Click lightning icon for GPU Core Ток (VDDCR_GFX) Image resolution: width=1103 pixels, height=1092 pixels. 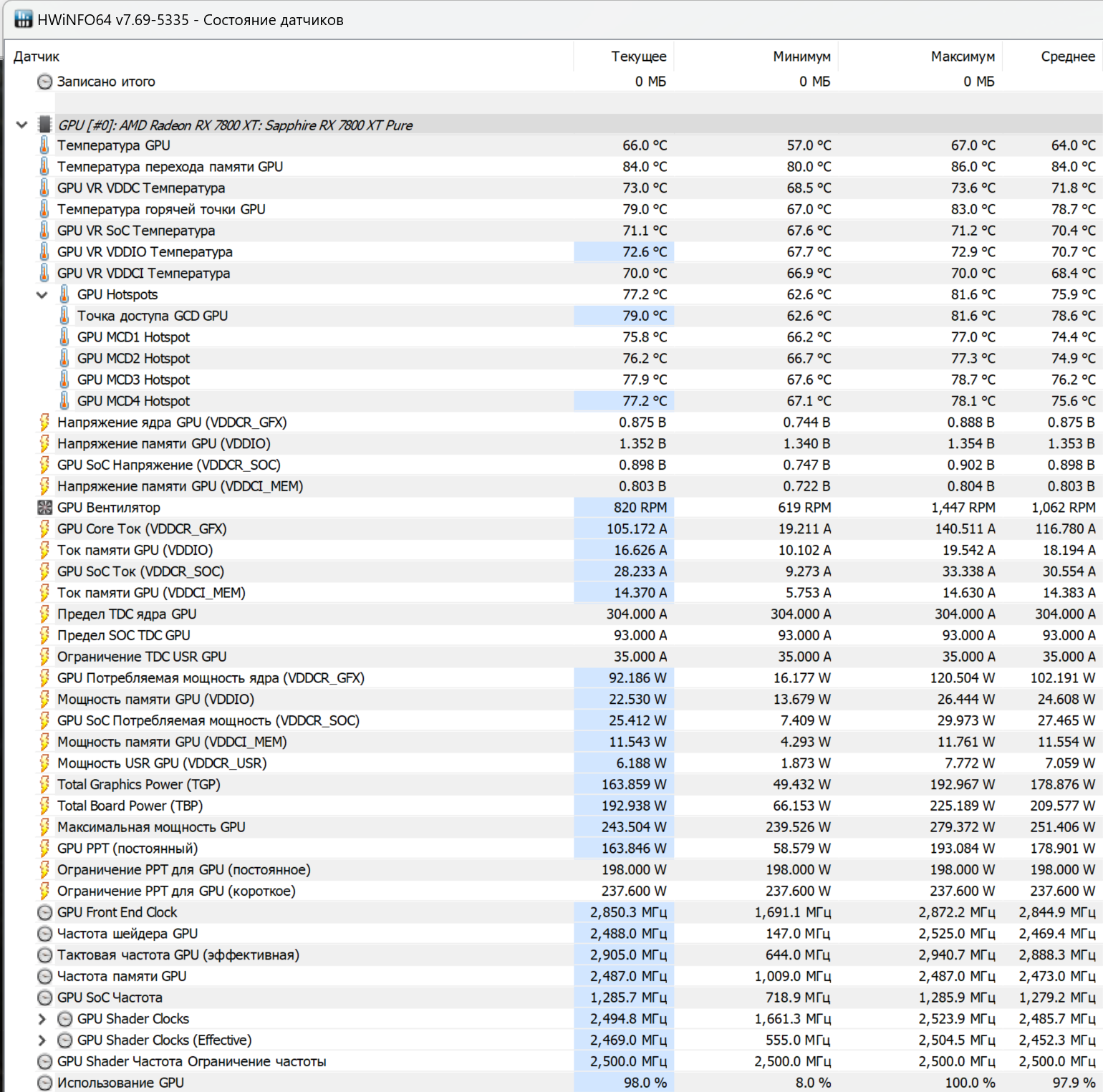point(44,529)
